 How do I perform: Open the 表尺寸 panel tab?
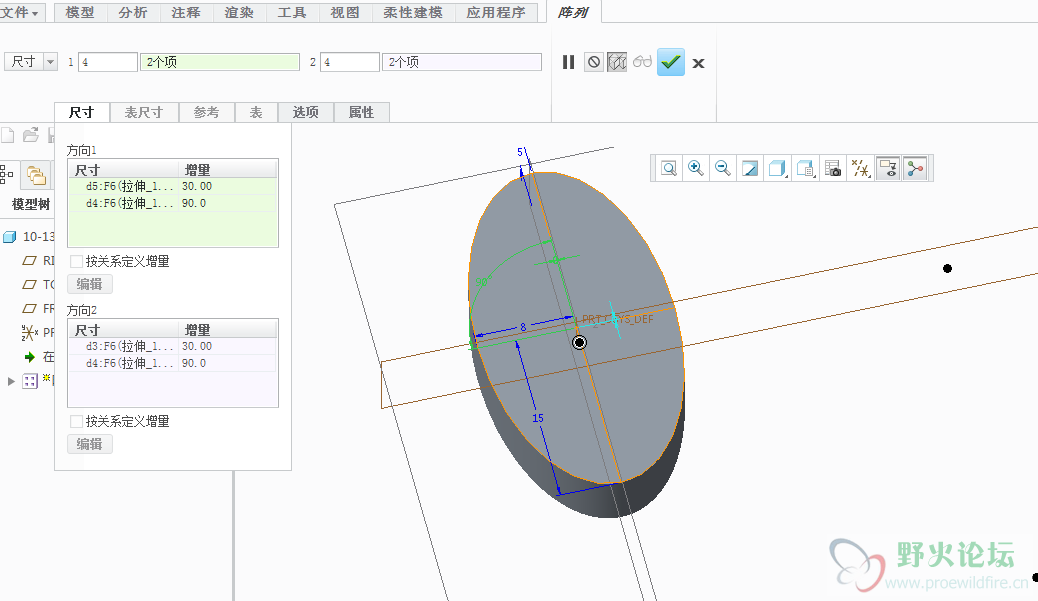pos(144,112)
